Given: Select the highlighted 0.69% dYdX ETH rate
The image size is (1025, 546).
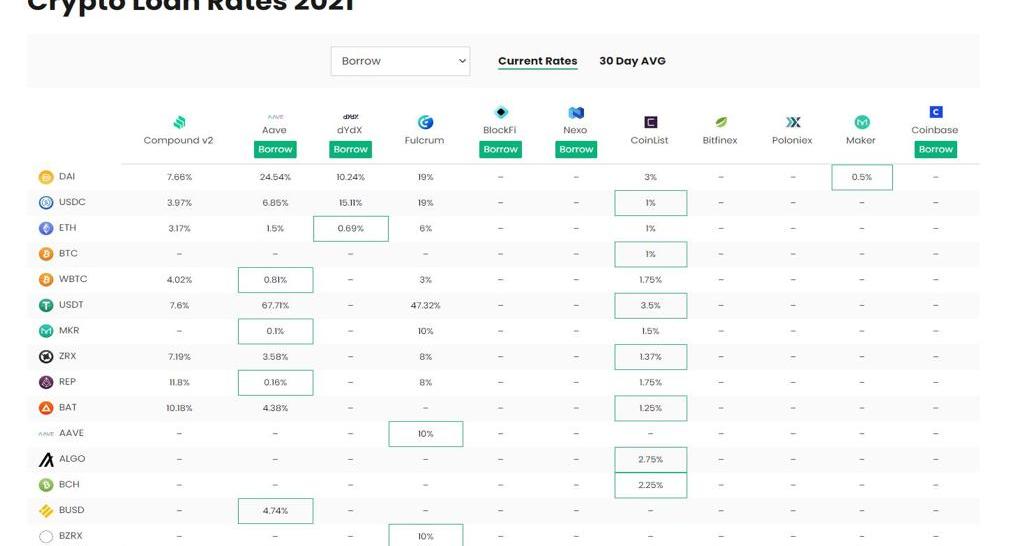Looking at the screenshot, I should coord(350,229).
